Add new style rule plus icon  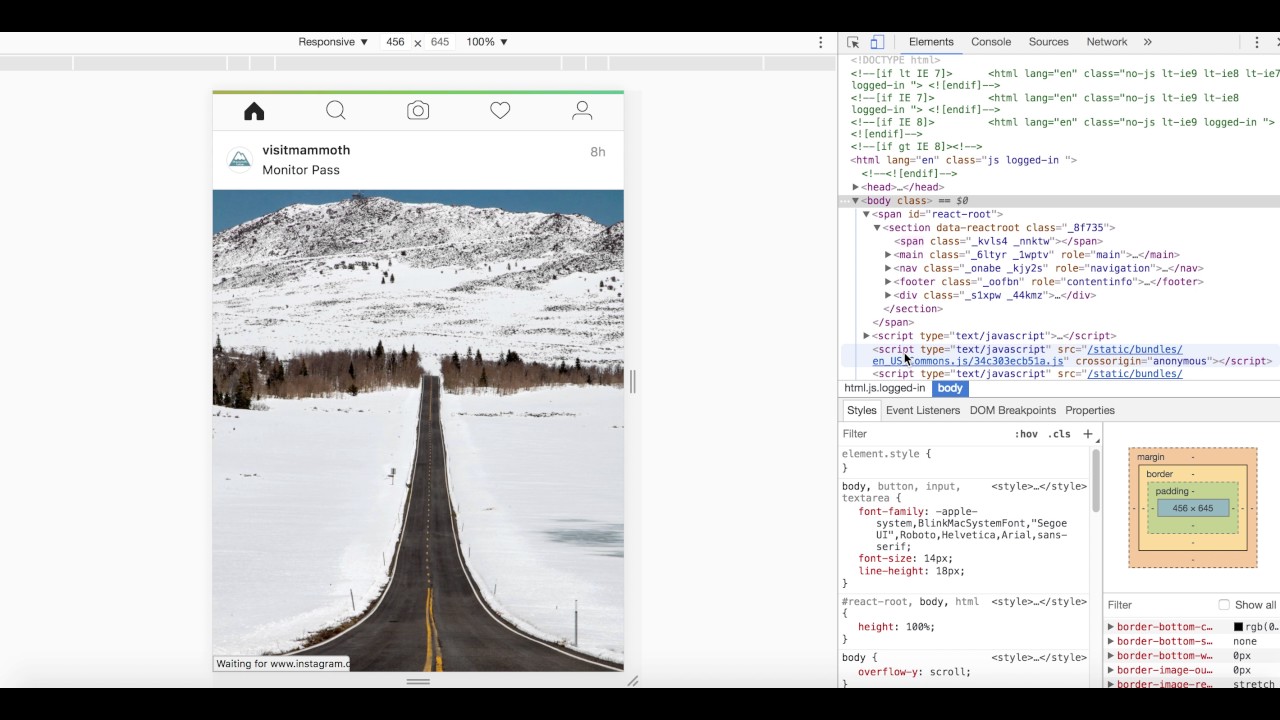tap(1088, 434)
